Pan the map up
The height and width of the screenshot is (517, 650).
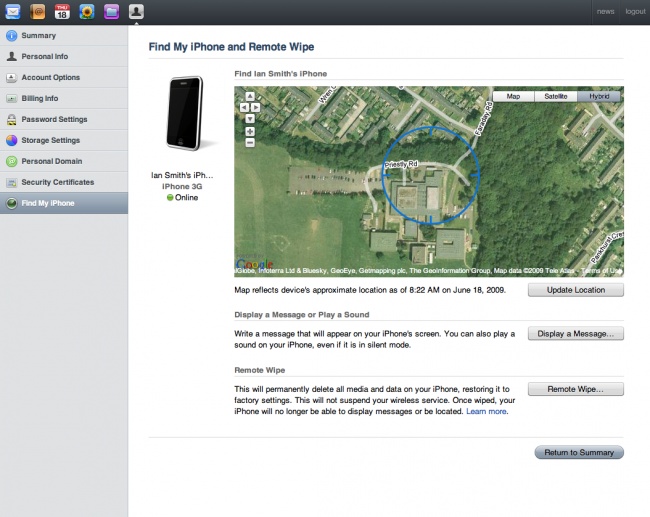point(250,98)
